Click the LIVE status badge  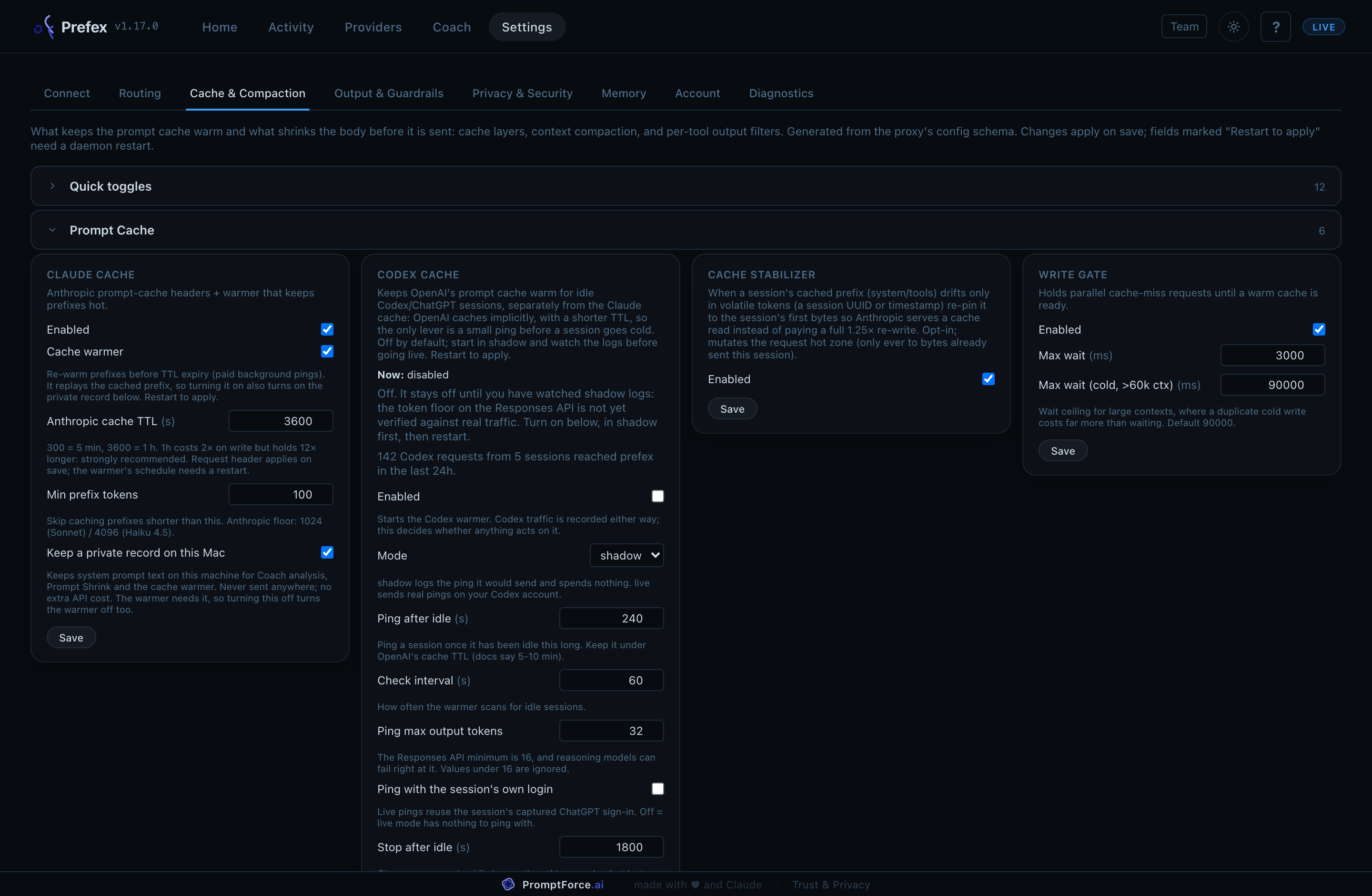click(x=1323, y=27)
